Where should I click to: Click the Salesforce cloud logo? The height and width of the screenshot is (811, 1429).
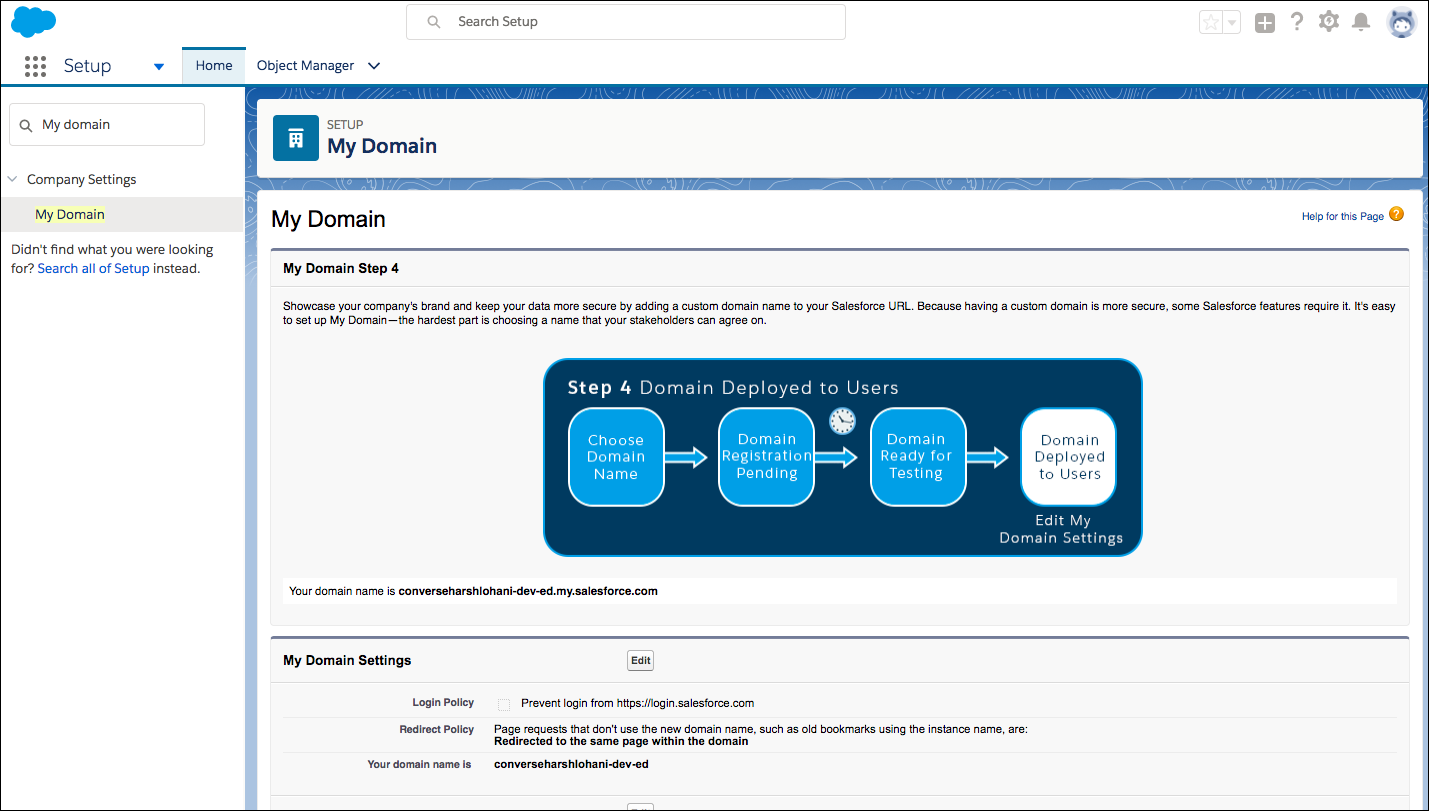click(x=33, y=21)
